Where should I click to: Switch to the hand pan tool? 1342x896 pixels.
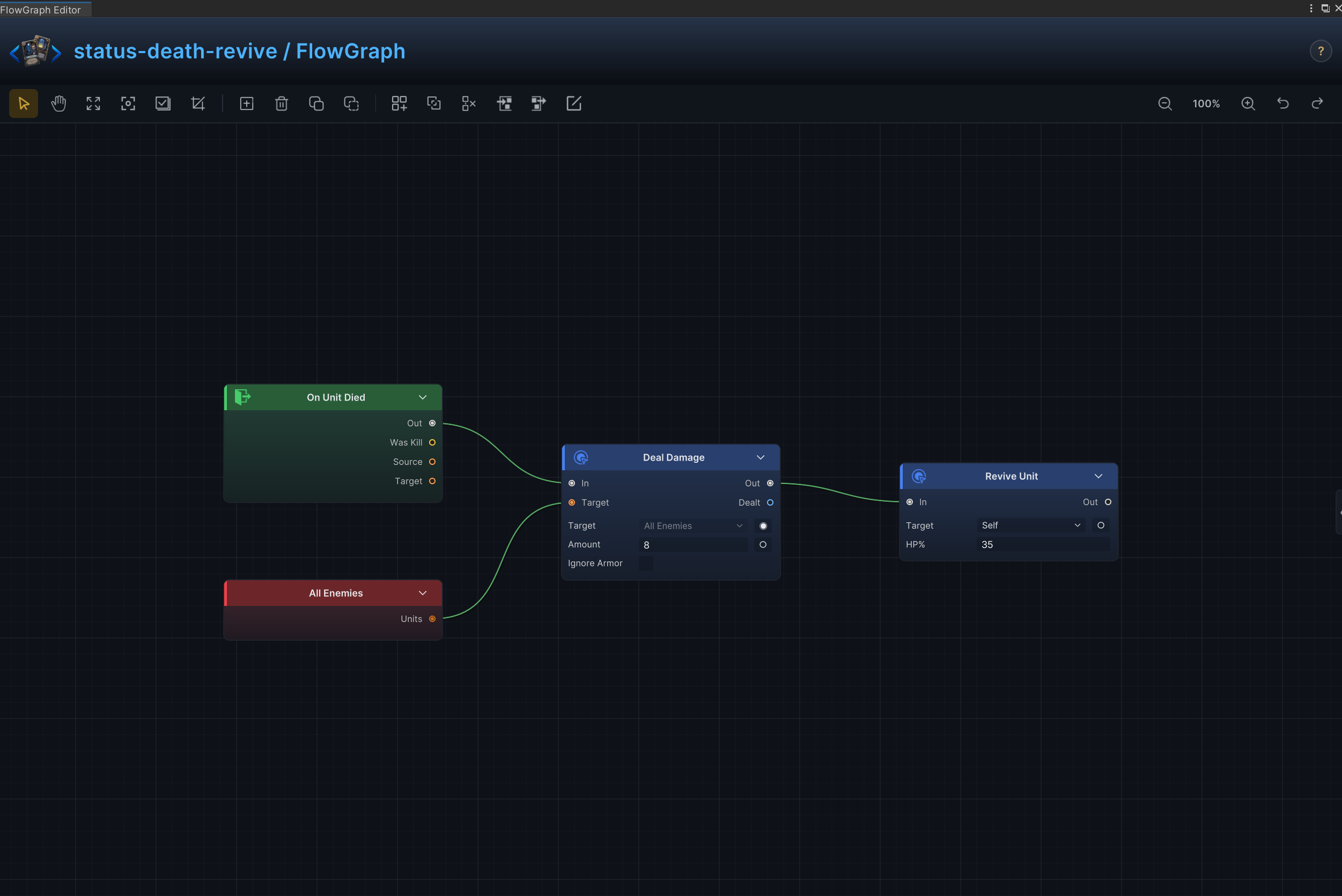coord(58,103)
